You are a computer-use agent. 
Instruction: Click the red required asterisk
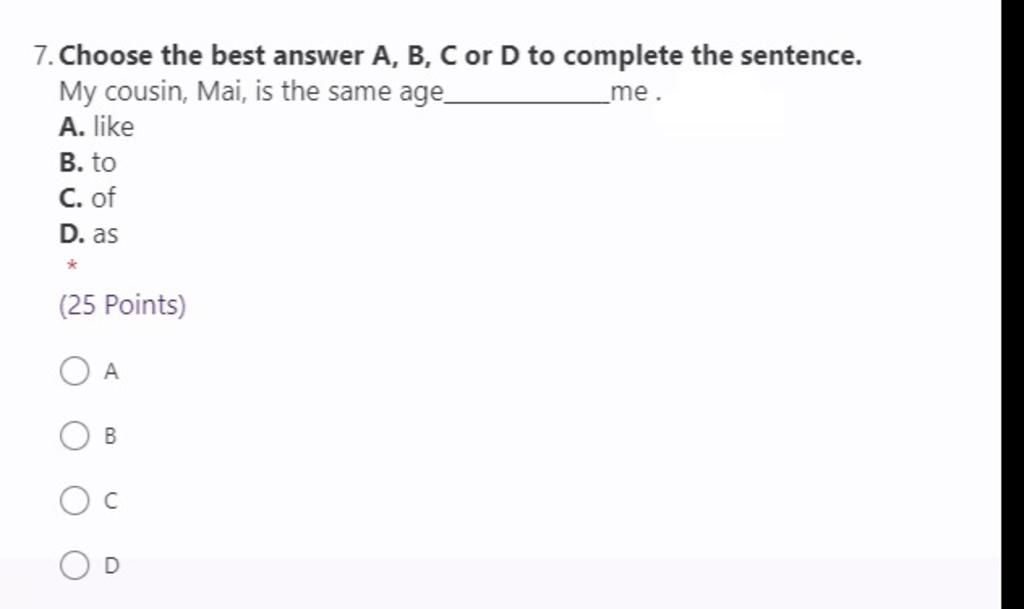72,266
